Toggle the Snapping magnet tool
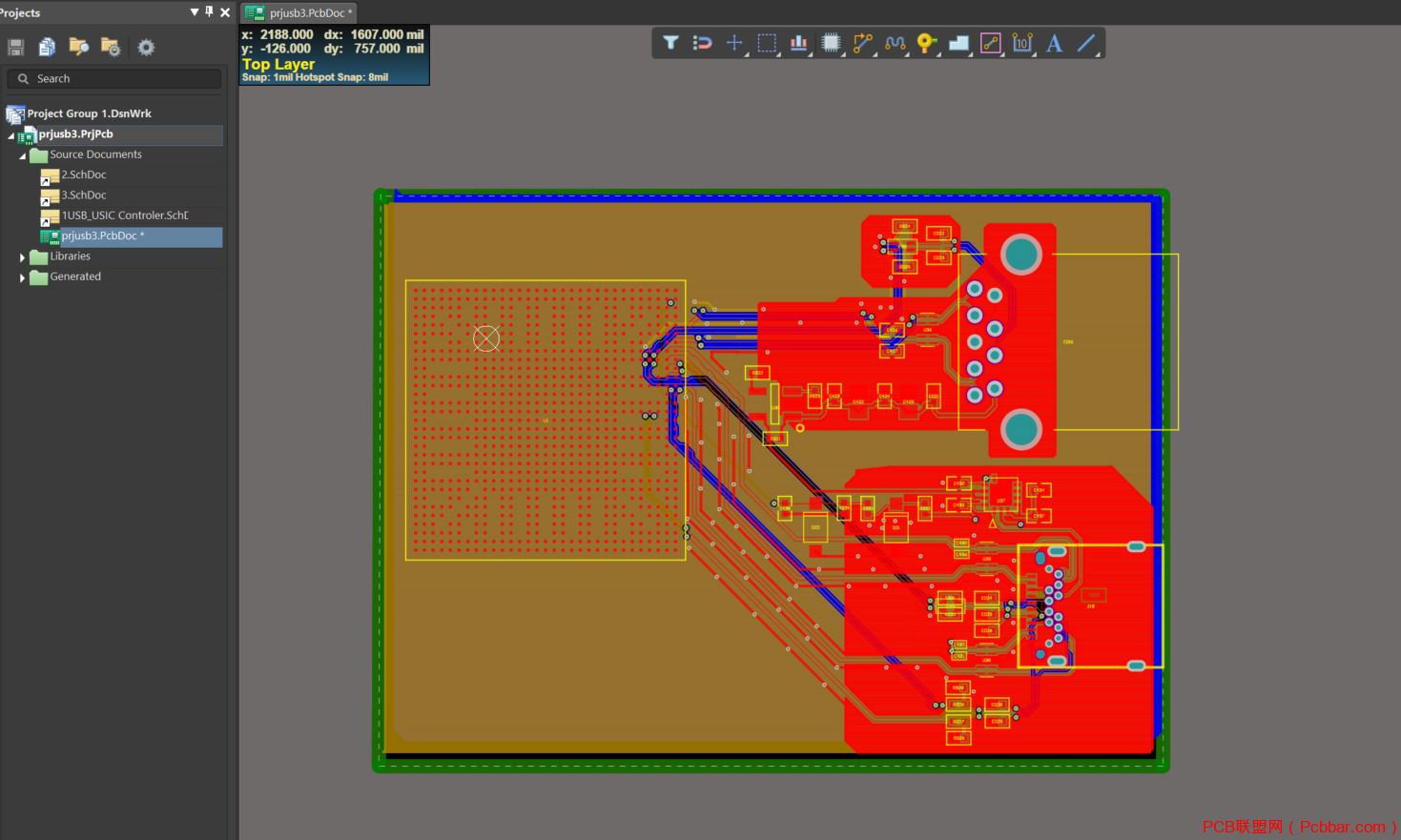 702,43
